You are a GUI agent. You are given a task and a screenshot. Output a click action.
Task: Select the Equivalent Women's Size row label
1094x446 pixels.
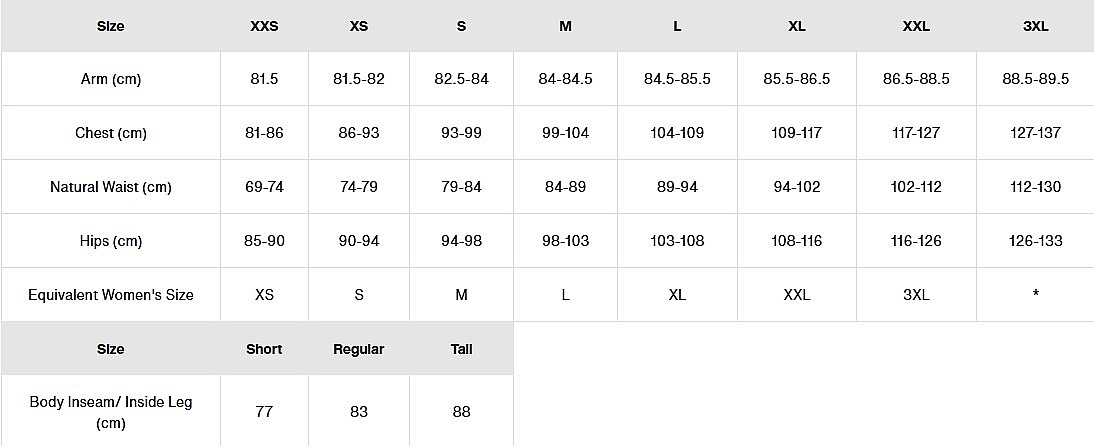111,295
